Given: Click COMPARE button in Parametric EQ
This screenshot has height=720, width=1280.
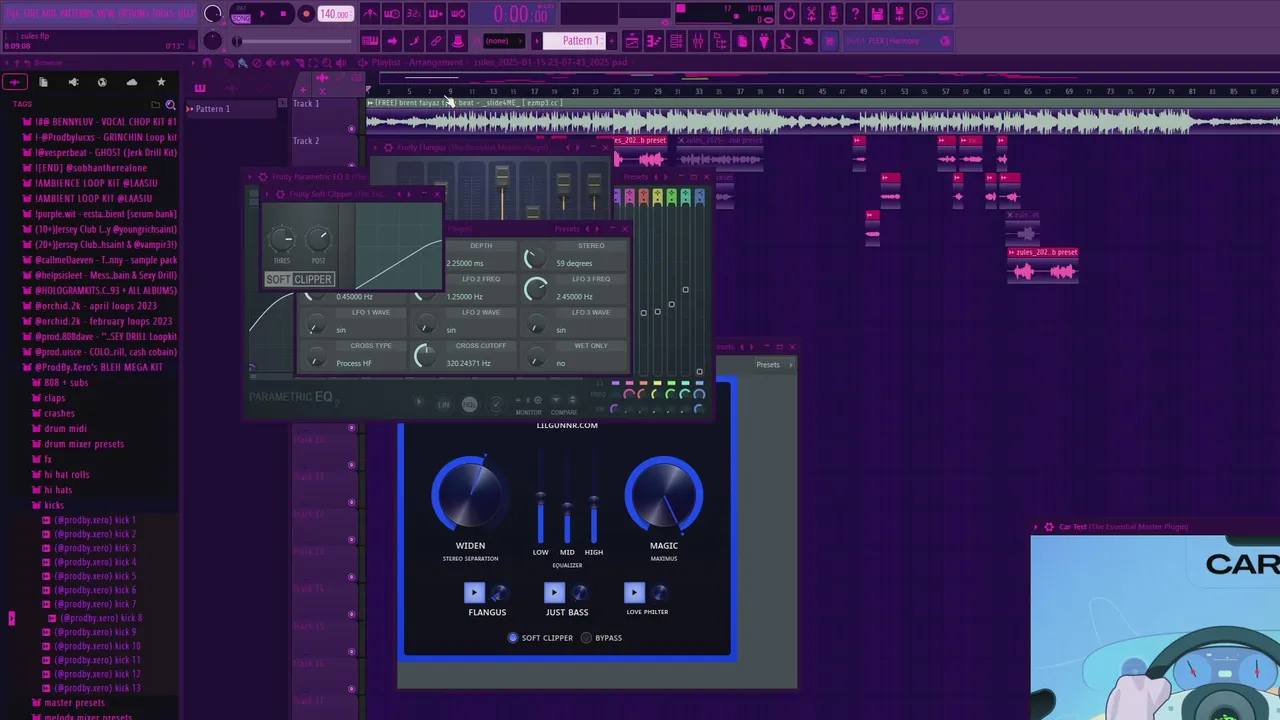Looking at the screenshot, I should pyautogui.click(x=564, y=405).
